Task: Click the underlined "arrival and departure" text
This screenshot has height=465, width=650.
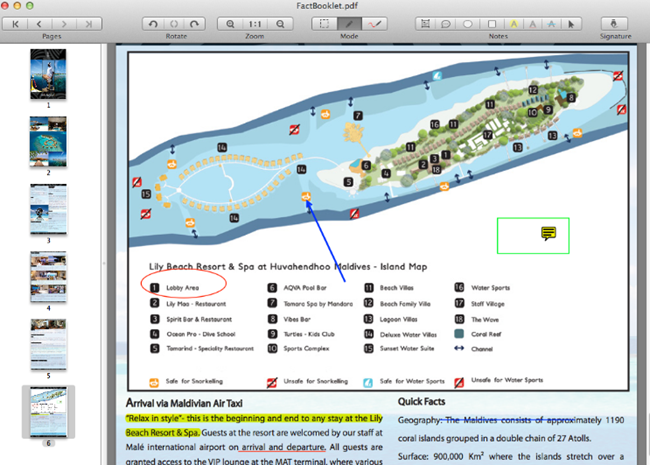Action: 283,447
